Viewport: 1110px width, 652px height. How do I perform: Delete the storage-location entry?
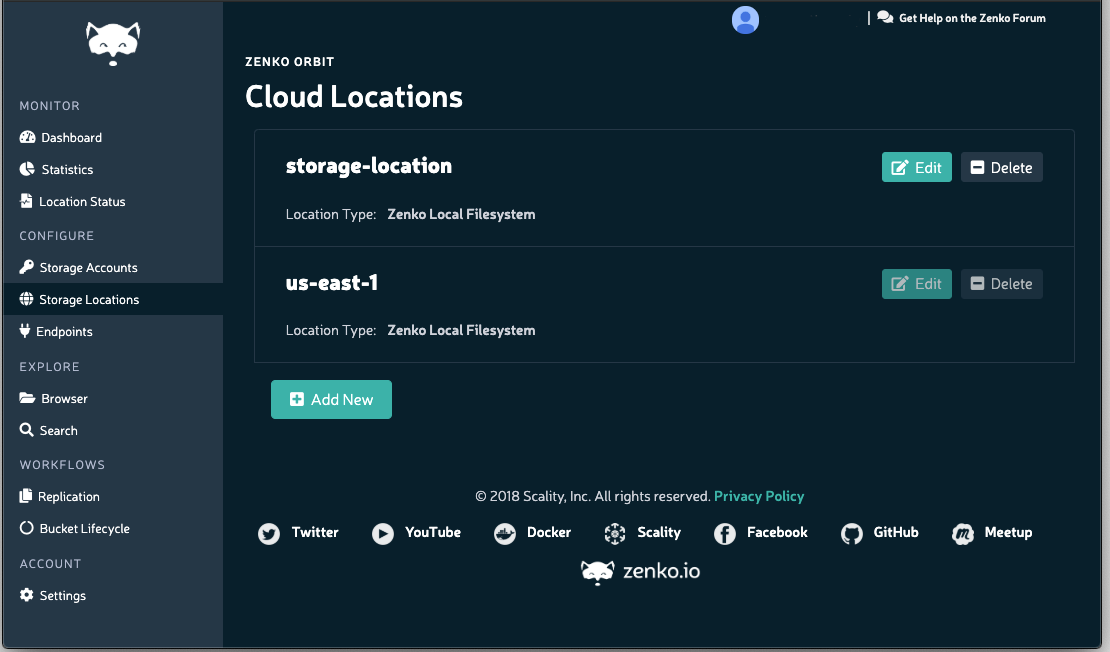point(1001,167)
